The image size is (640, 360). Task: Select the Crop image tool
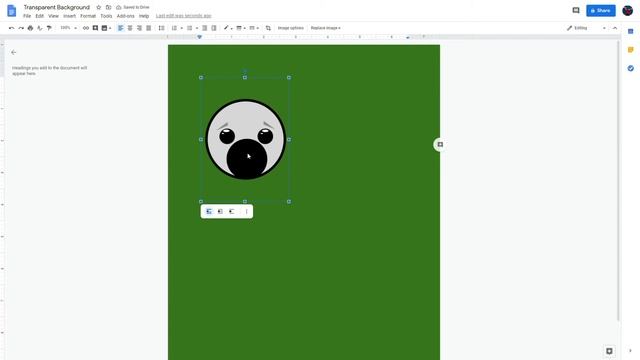268,28
